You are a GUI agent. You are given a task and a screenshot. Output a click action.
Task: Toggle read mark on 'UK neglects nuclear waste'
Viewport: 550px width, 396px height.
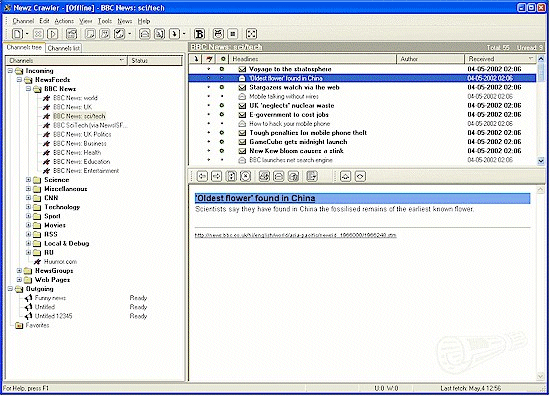coord(222,105)
